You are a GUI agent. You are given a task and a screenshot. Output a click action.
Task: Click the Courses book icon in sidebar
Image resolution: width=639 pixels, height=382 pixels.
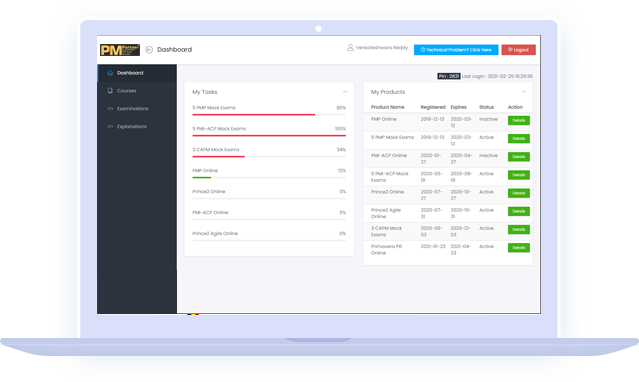110,91
